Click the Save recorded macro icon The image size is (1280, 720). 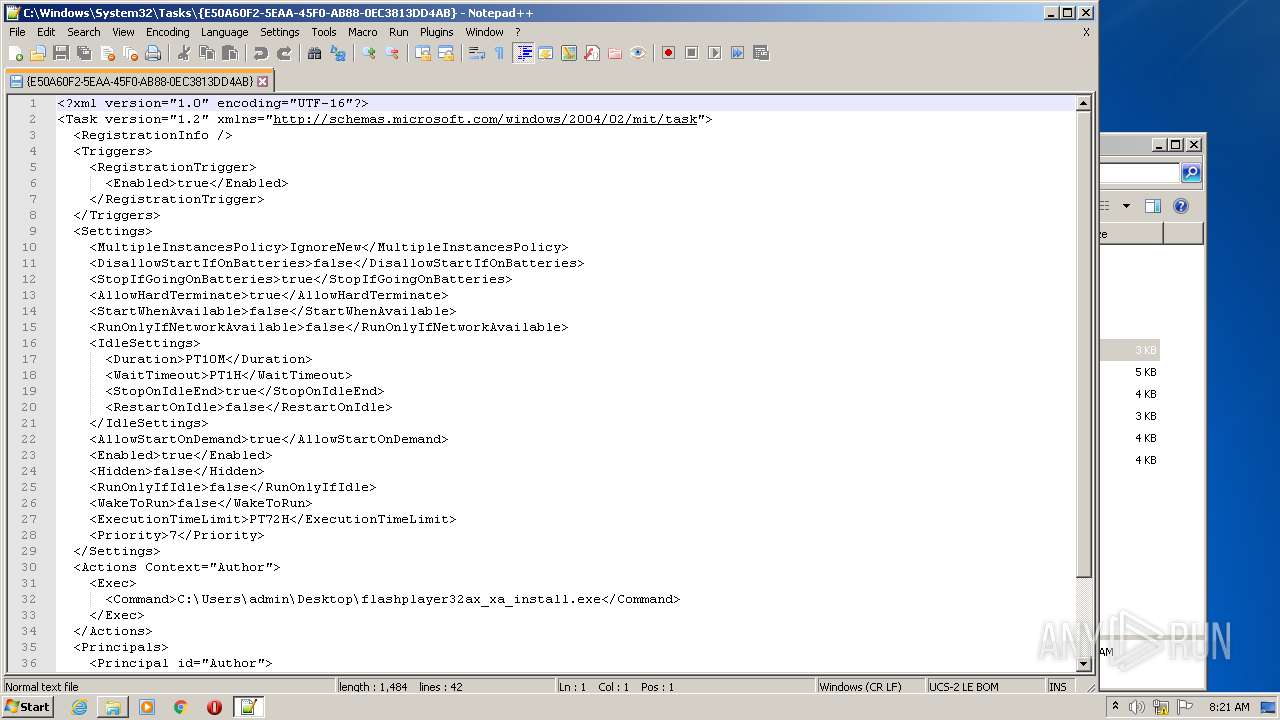coord(760,53)
